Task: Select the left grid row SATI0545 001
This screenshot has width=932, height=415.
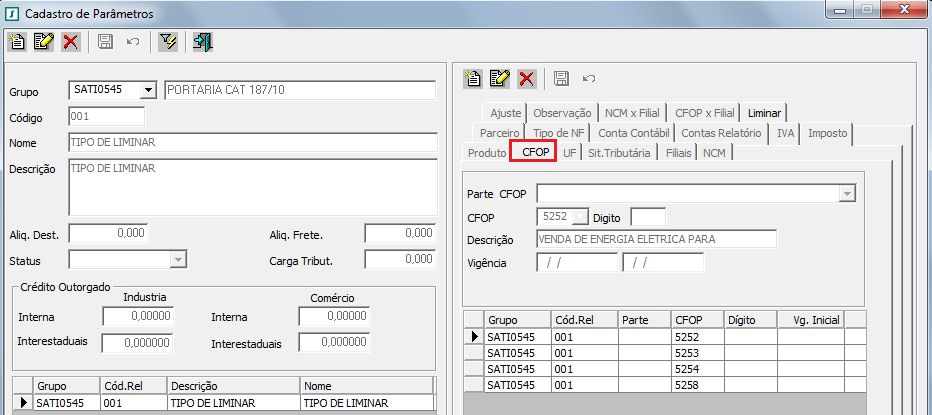Action: (223, 403)
